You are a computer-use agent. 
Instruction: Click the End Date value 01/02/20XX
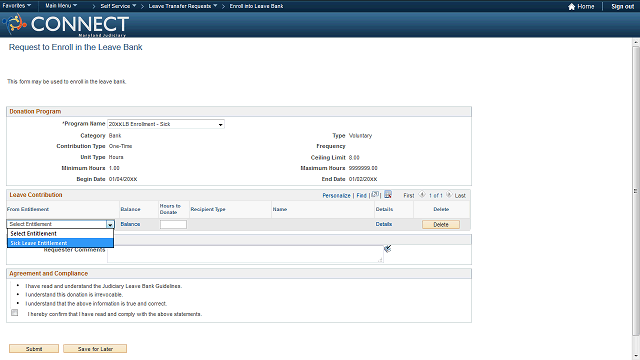363,179
